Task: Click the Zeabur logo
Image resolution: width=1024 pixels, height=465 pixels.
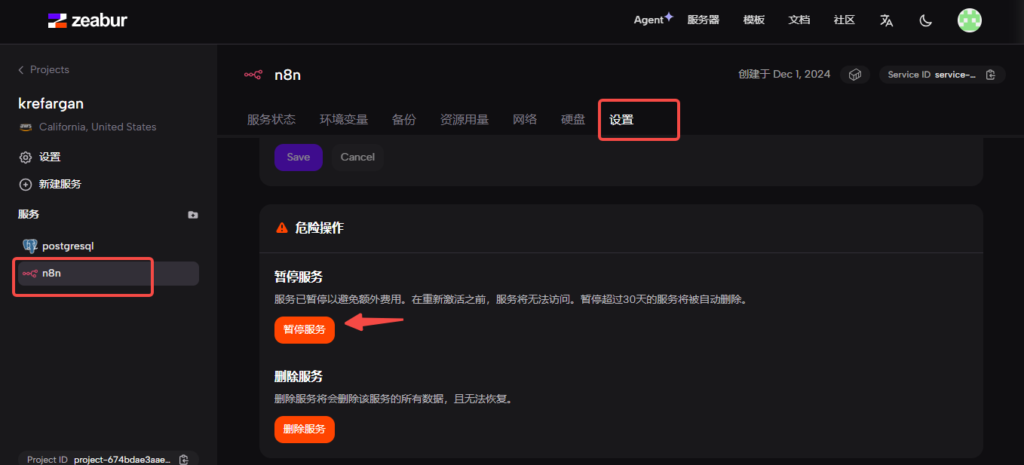Action: [88, 20]
